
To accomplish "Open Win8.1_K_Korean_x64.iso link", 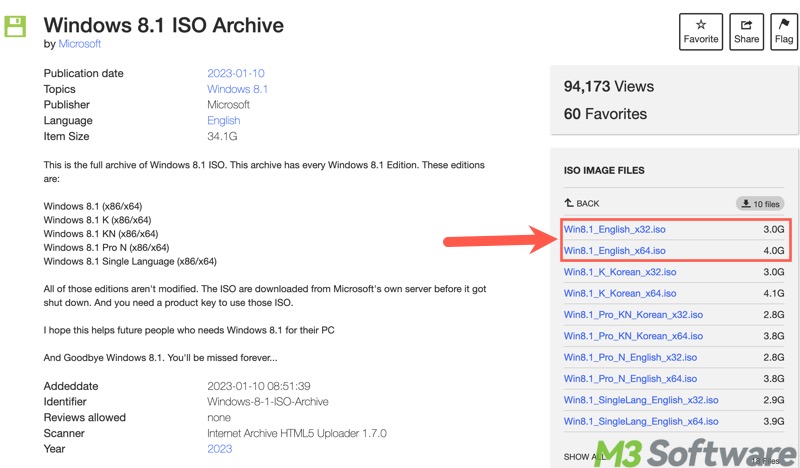I will [619, 294].
